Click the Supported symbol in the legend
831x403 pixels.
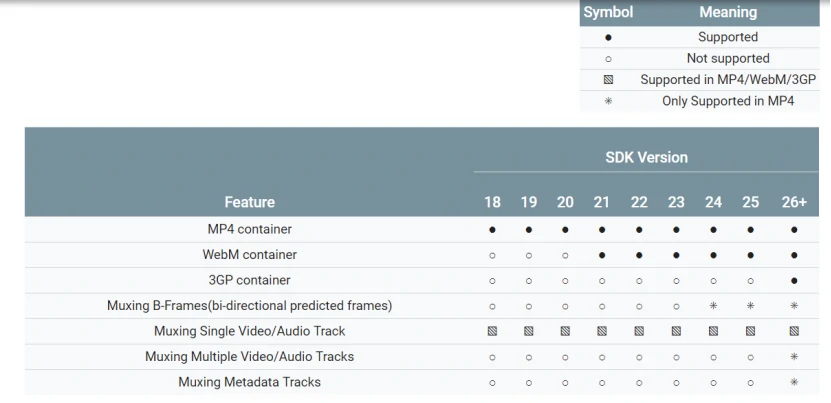pyautogui.click(x=608, y=37)
